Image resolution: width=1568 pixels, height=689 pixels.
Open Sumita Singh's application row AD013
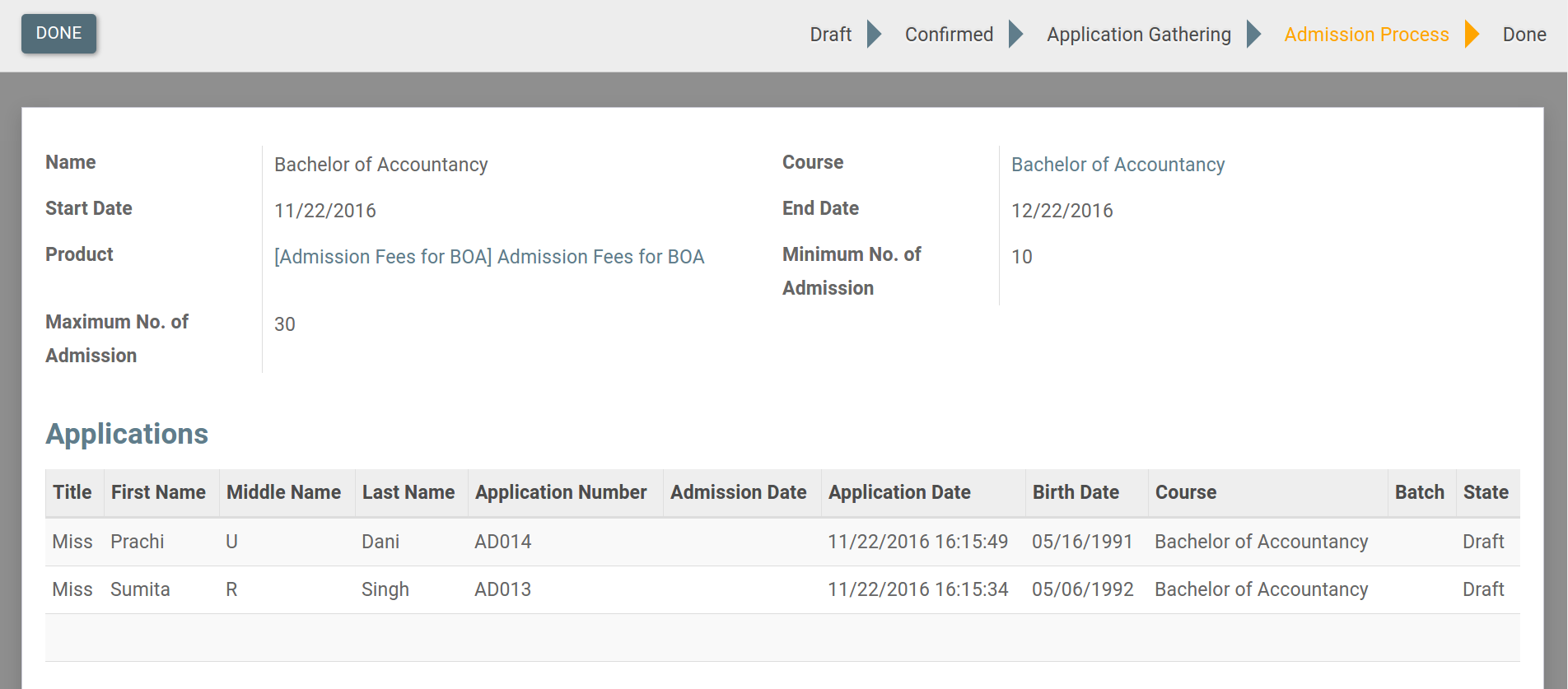(x=502, y=589)
